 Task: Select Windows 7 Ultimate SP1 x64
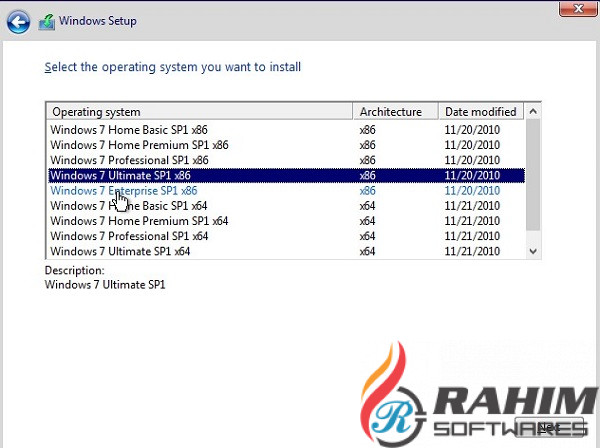click(286, 251)
